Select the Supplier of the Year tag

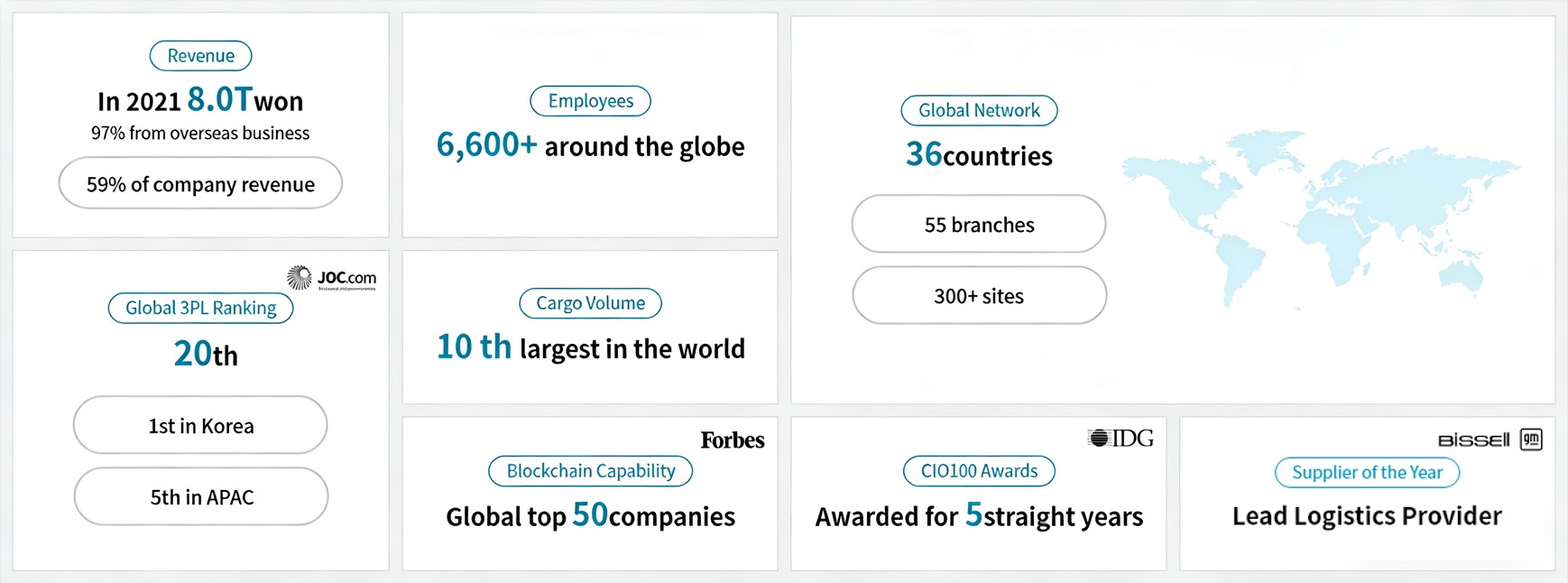click(x=1367, y=473)
